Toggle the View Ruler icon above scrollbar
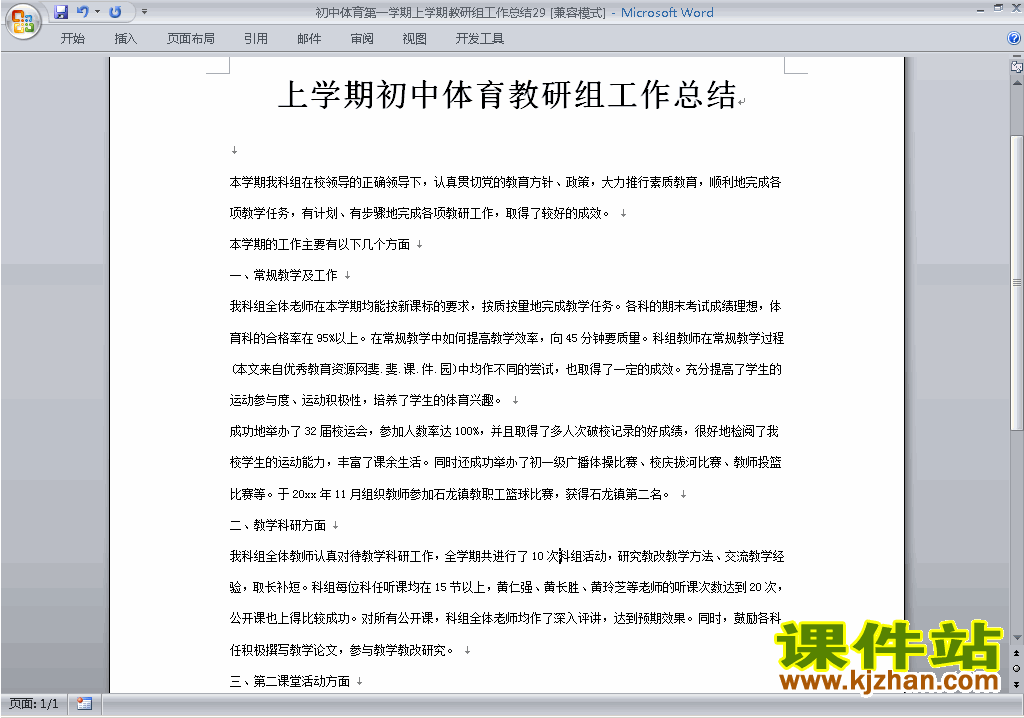Image resolution: width=1024 pixels, height=718 pixels. pyautogui.click(x=1016, y=66)
